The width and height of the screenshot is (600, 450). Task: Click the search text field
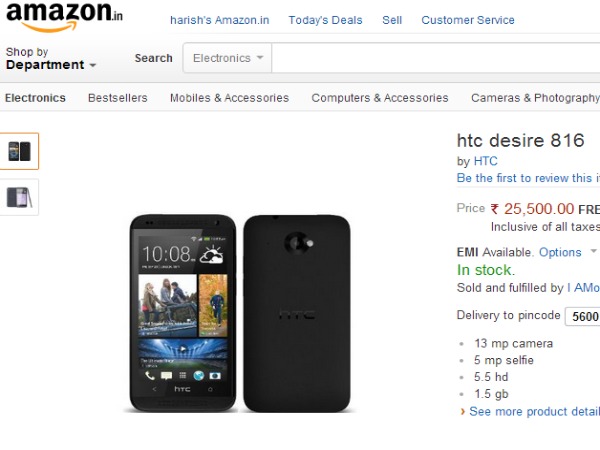pyautogui.click(x=435, y=58)
